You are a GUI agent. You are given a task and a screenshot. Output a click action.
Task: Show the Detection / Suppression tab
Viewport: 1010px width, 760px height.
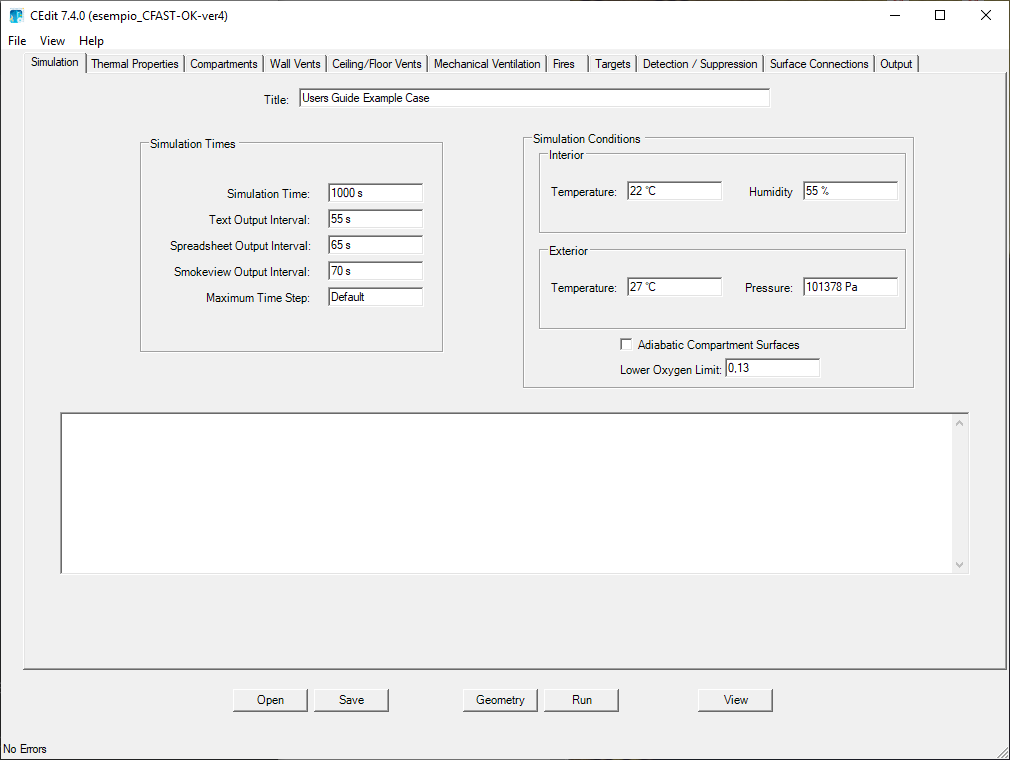point(700,64)
